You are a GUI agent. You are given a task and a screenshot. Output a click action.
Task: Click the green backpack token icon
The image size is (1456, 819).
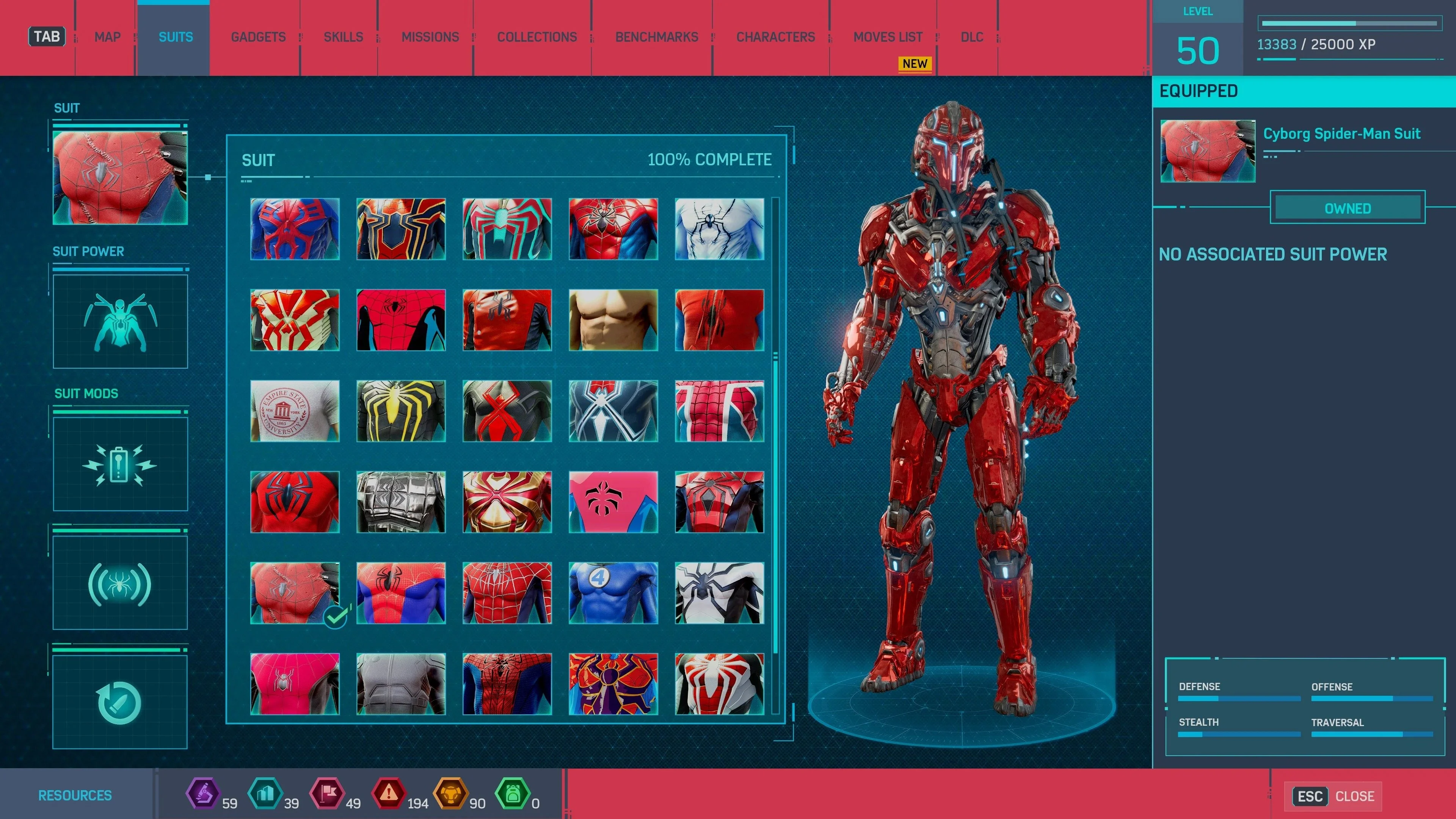512,794
